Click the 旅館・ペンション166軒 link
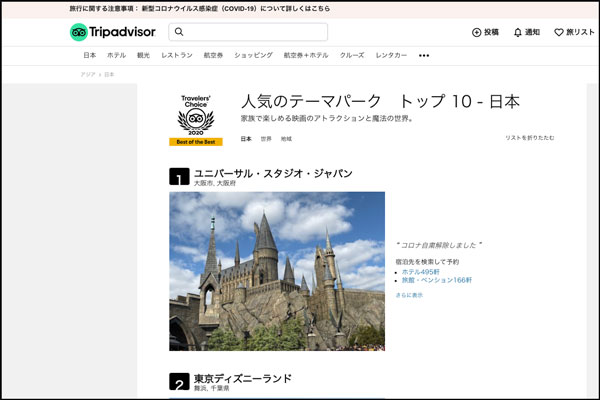Screen dimensions: 600x400 point(437,280)
